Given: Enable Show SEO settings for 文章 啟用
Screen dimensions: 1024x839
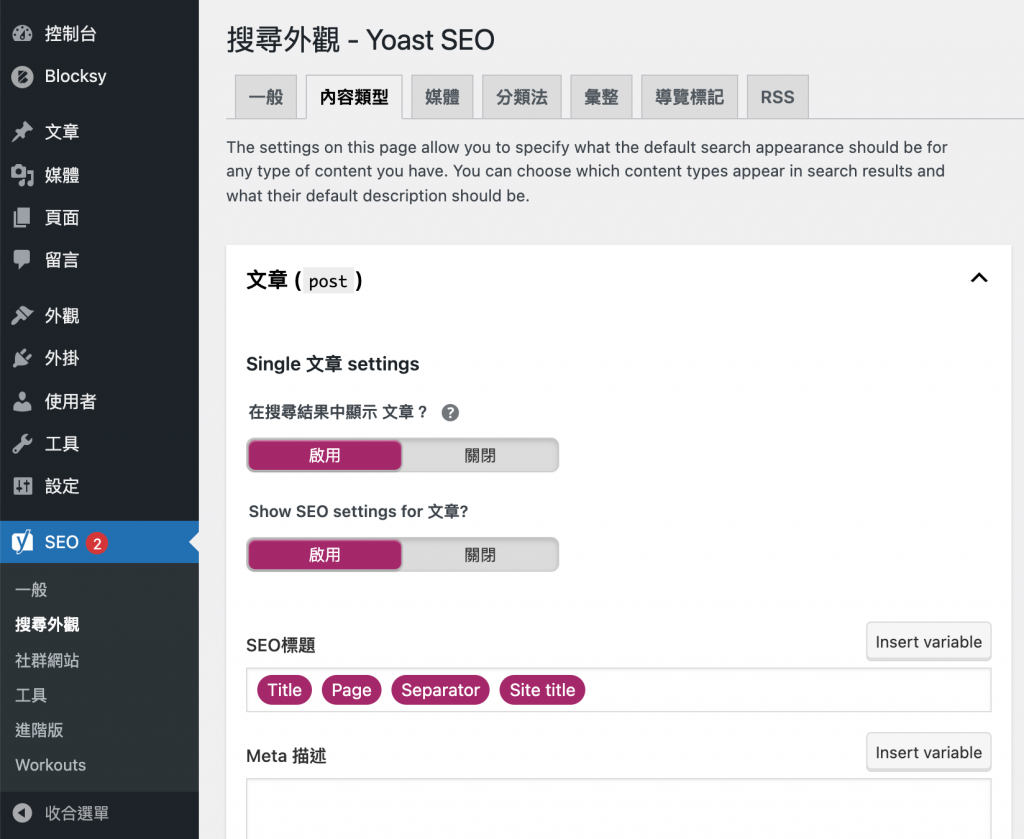Looking at the screenshot, I should pos(325,554).
